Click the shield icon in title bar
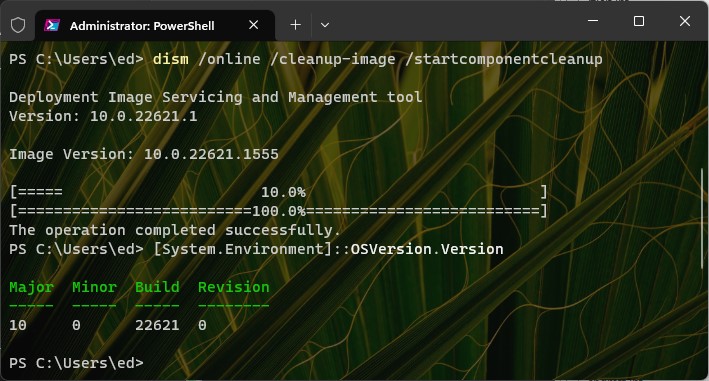The height and width of the screenshot is (381, 709). [x=18, y=25]
